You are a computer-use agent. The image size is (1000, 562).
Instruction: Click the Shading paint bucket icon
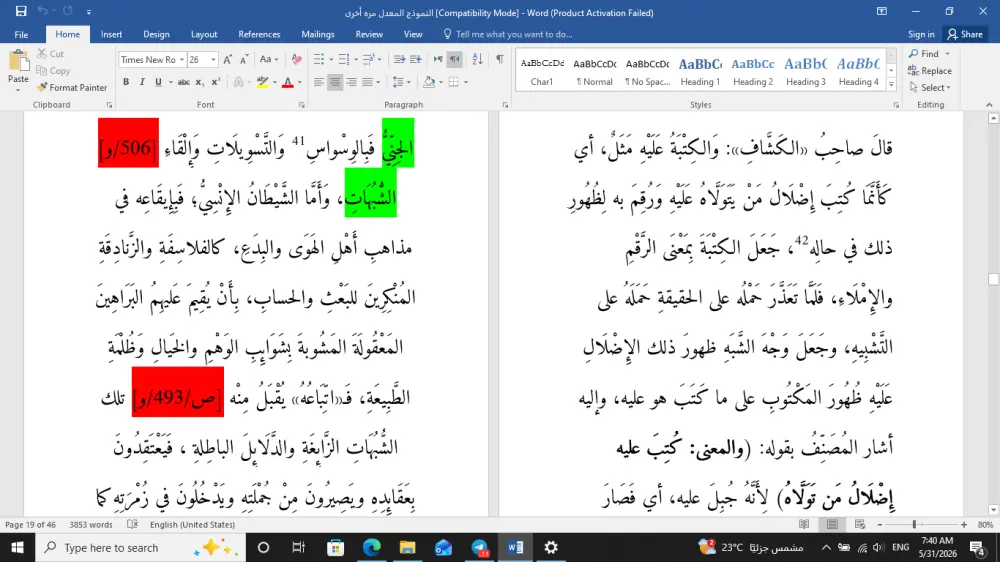[x=429, y=82]
